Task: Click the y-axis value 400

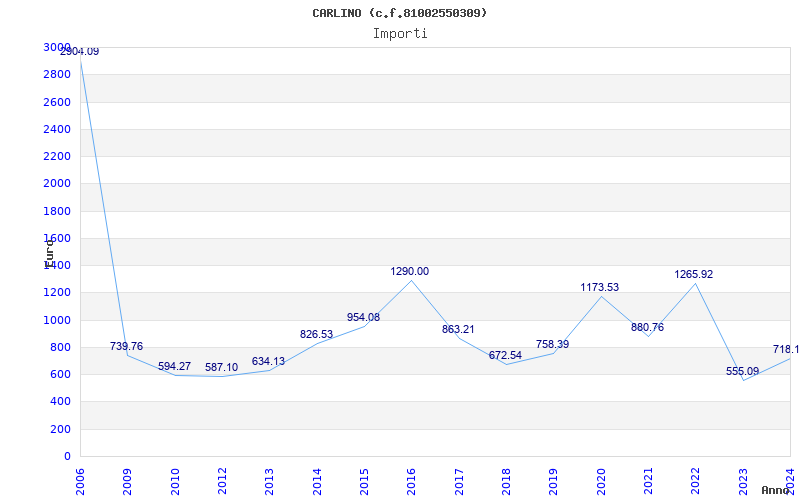Action: tap(60, 402)
